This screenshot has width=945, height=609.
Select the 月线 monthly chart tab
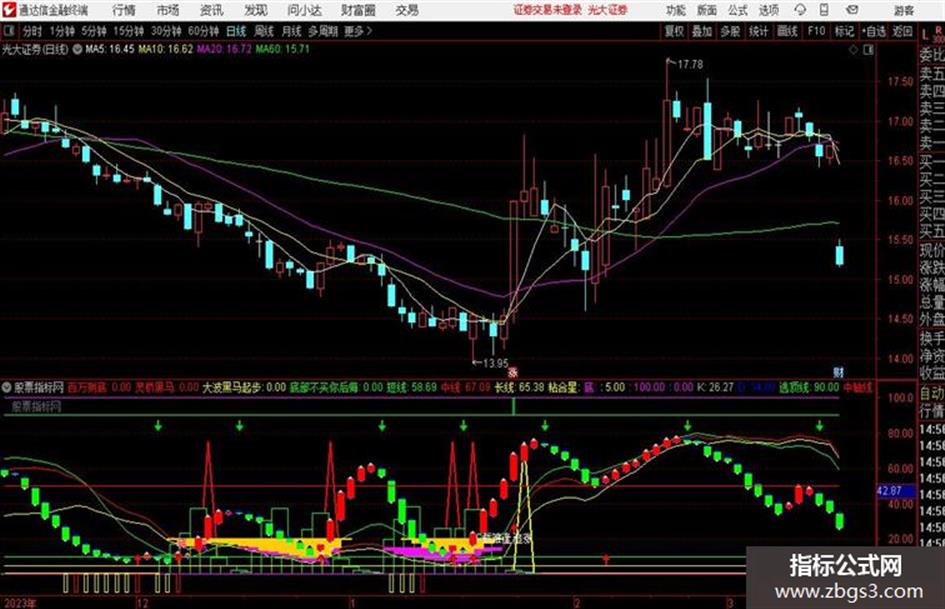[291, 31]
